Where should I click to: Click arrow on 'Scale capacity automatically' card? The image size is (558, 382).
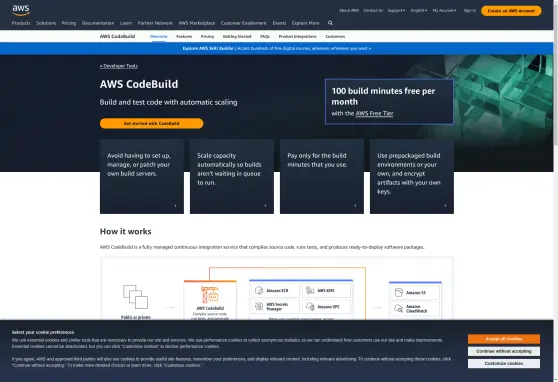[265, 206]
